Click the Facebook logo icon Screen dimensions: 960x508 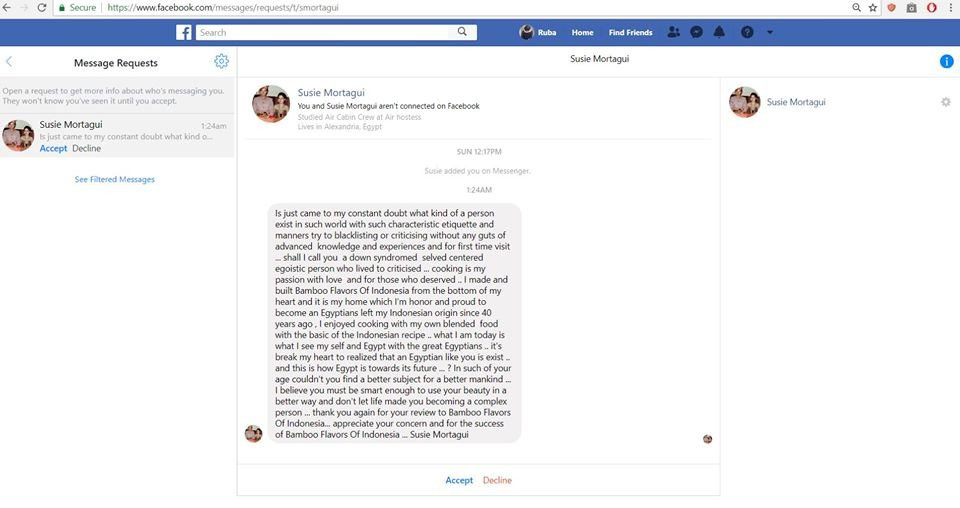(184, 32)
